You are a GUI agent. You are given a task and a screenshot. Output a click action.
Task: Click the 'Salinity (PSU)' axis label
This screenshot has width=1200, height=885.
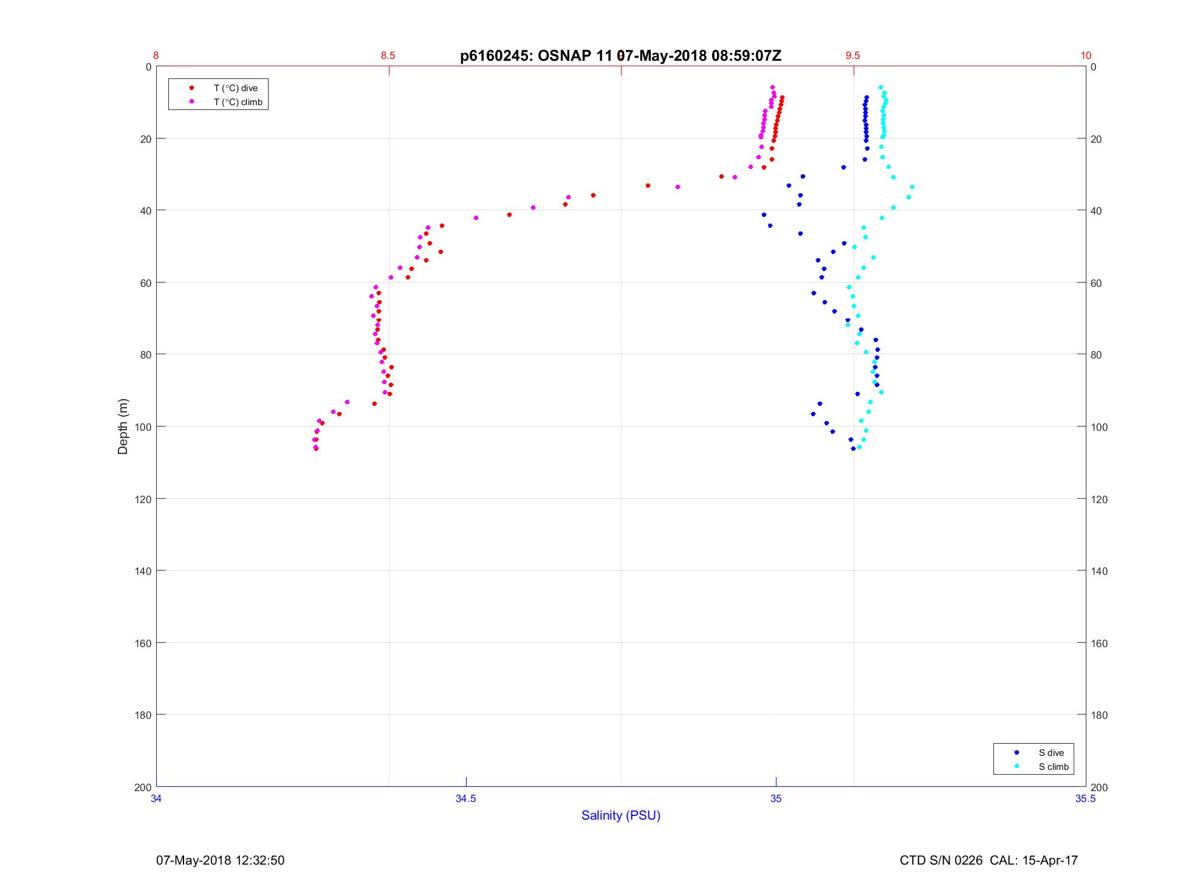click(x=621, y=816)
